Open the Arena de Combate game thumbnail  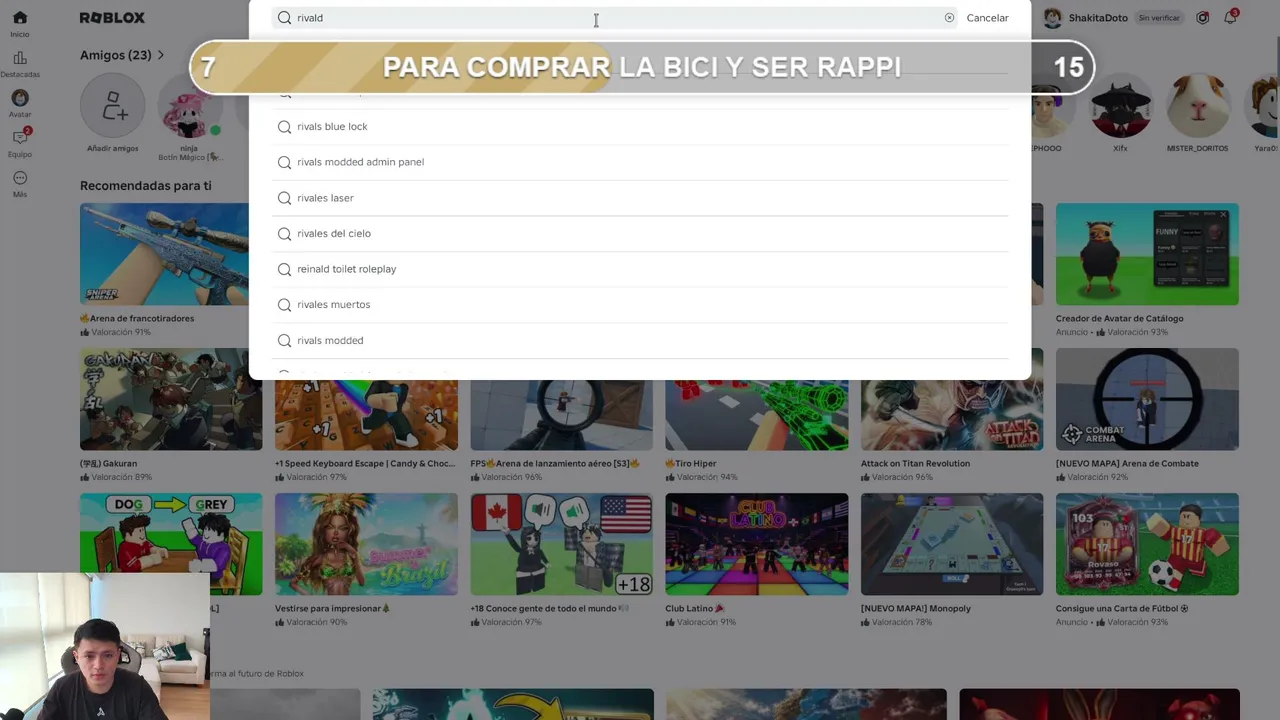1147,399
